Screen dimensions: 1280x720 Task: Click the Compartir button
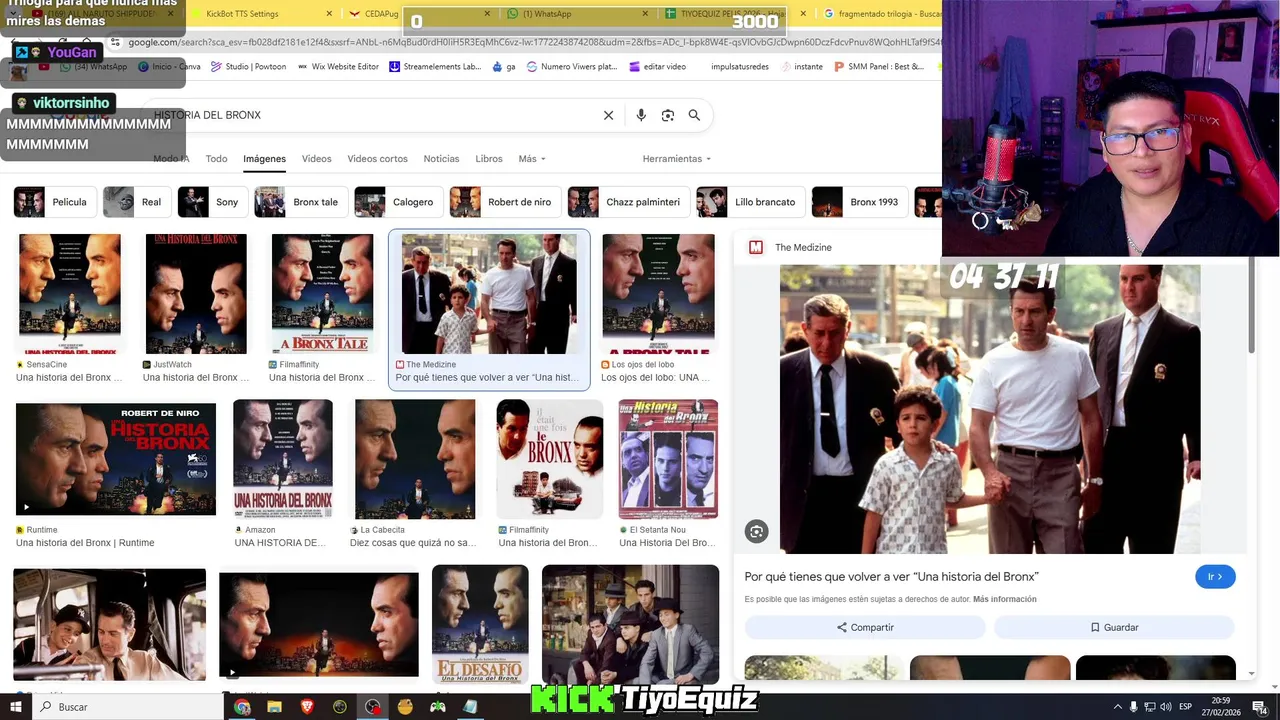pos(865,627)
